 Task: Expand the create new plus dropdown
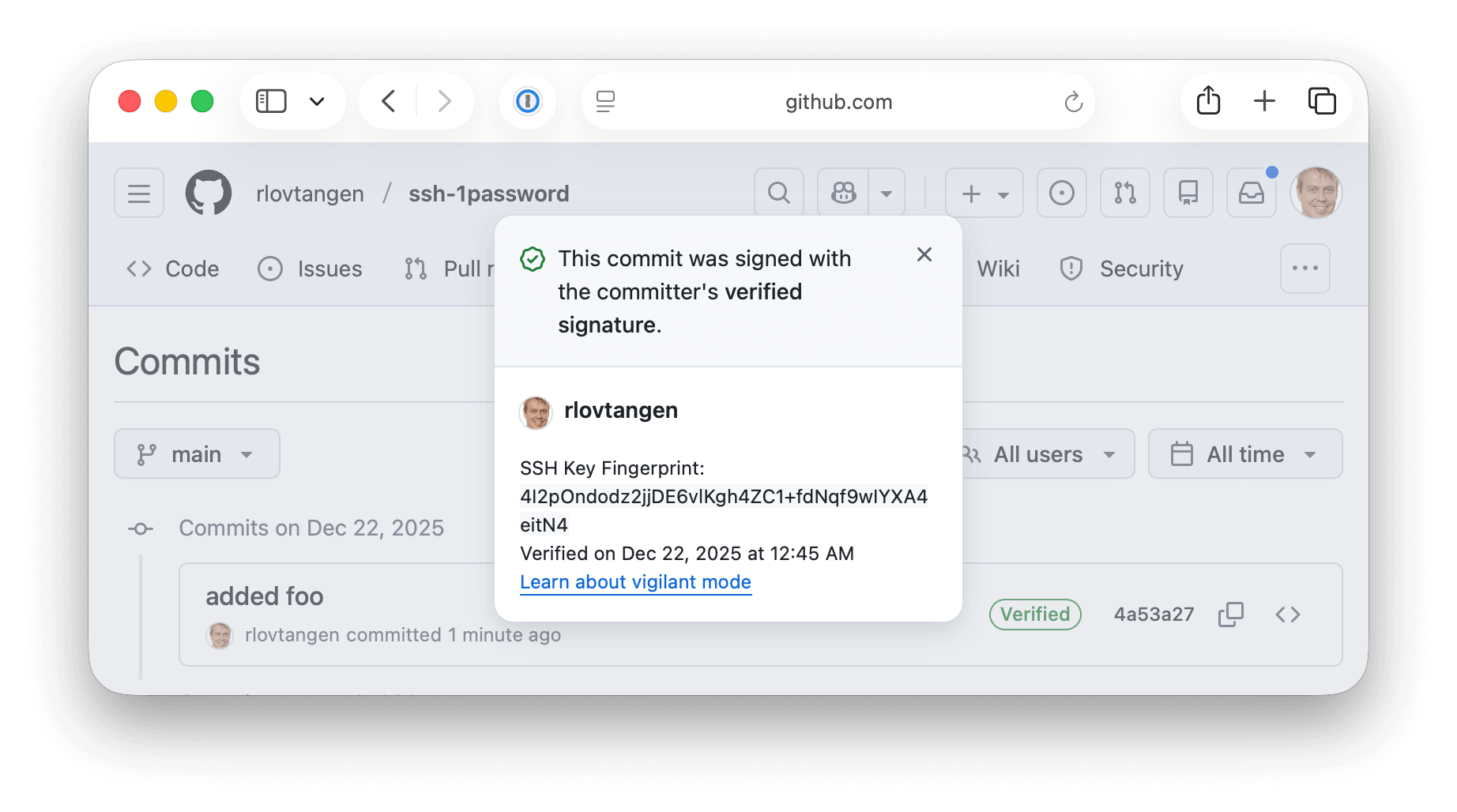coord(984,193)
